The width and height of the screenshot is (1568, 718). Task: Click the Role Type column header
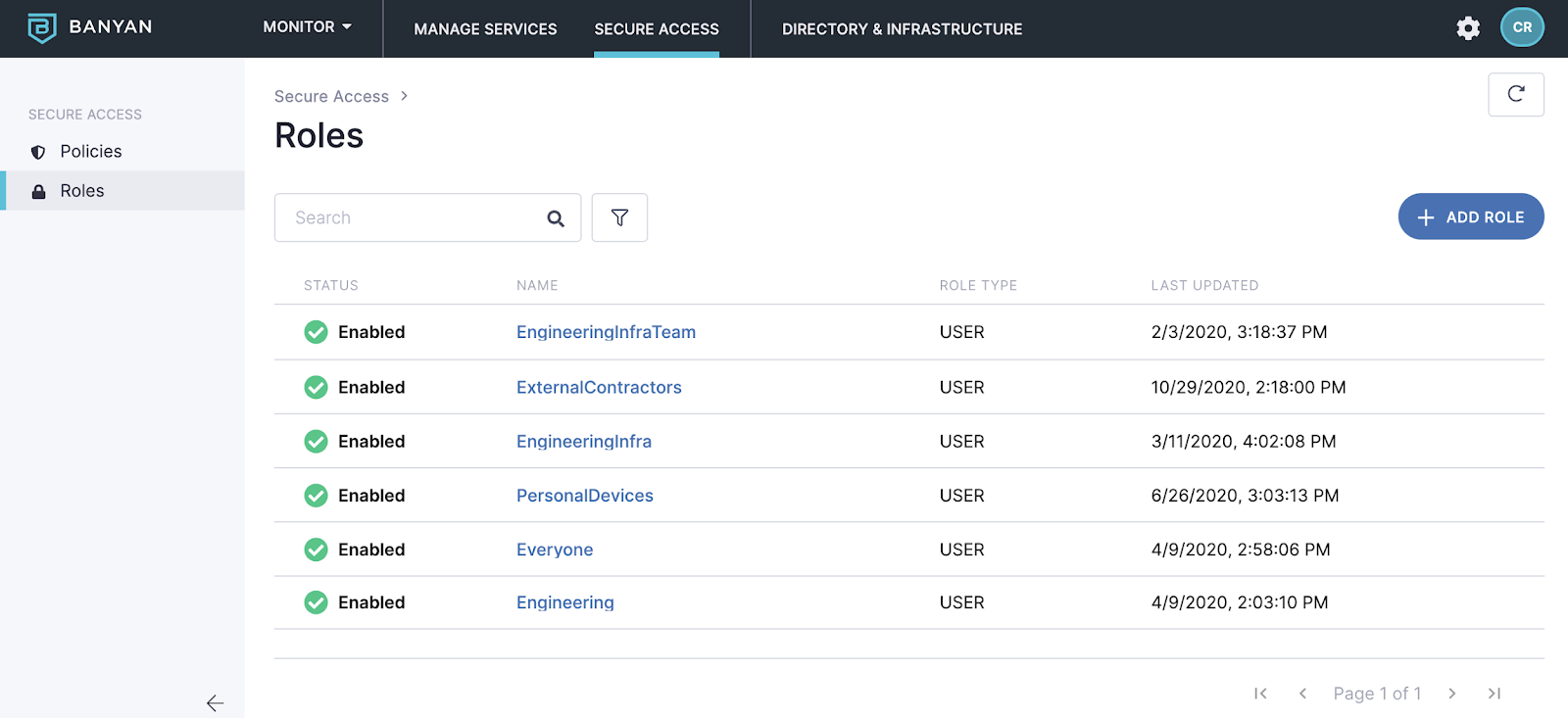978,285
